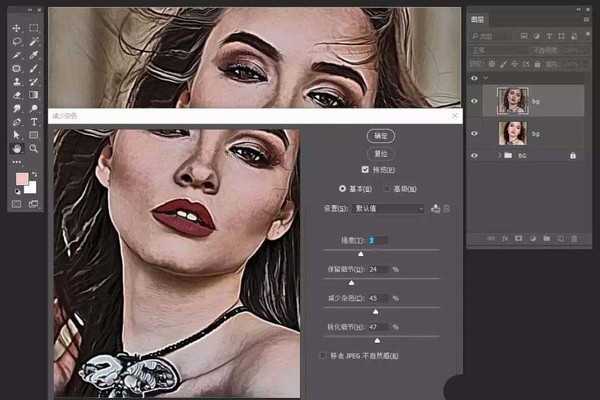Image resolution: width=600 pixels, height=400 pixels.
Task: Click the 保留细节 slider handle
Action: tap(351, 283)
